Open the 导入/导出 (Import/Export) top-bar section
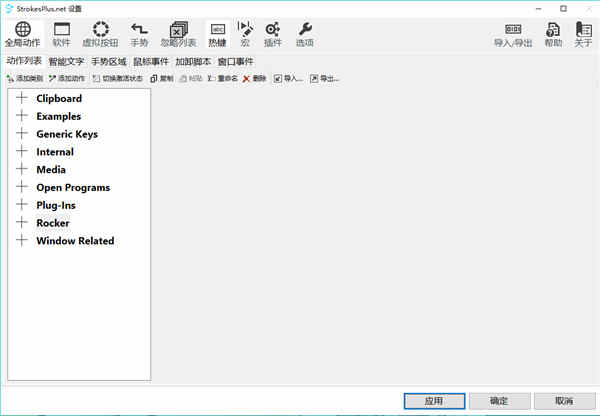 point(513,35)
